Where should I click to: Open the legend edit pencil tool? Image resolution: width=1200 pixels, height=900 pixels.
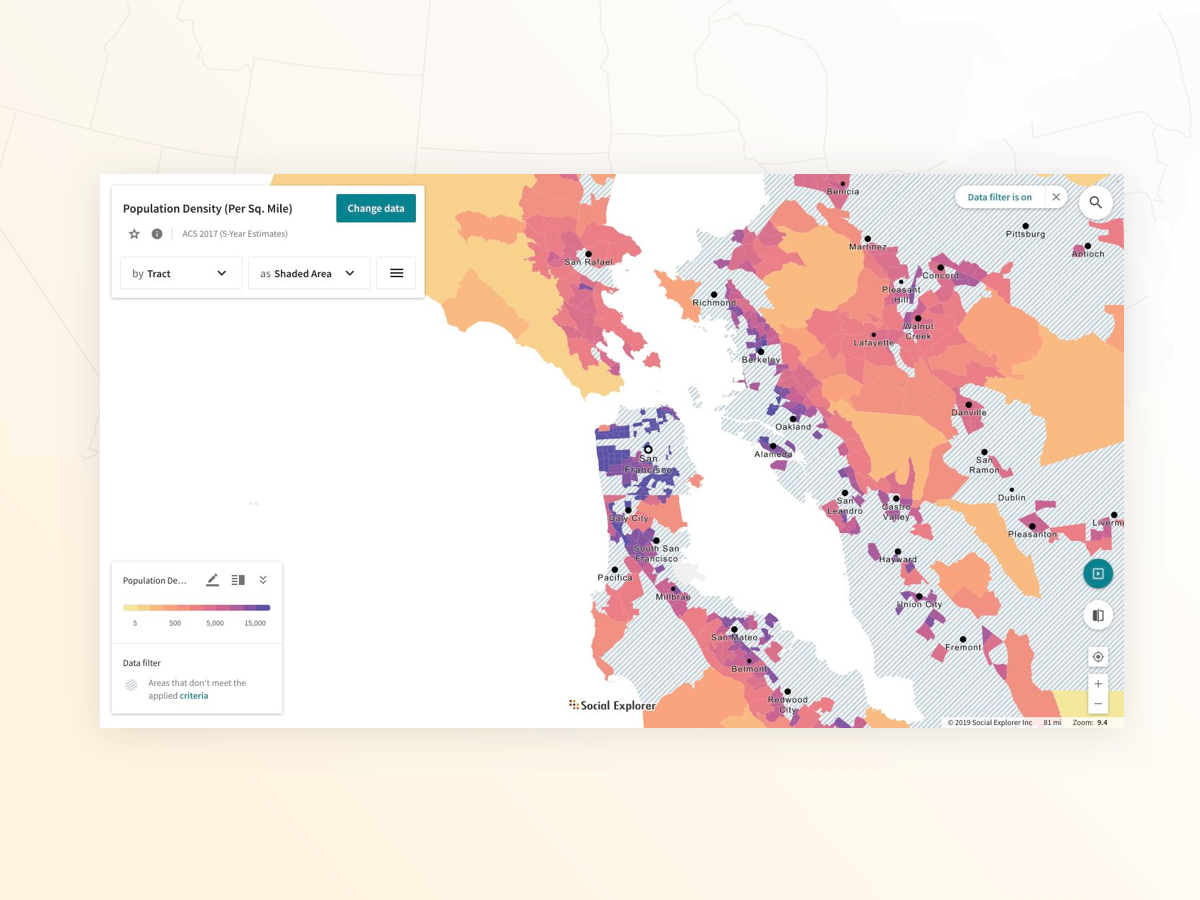point(212,579)
